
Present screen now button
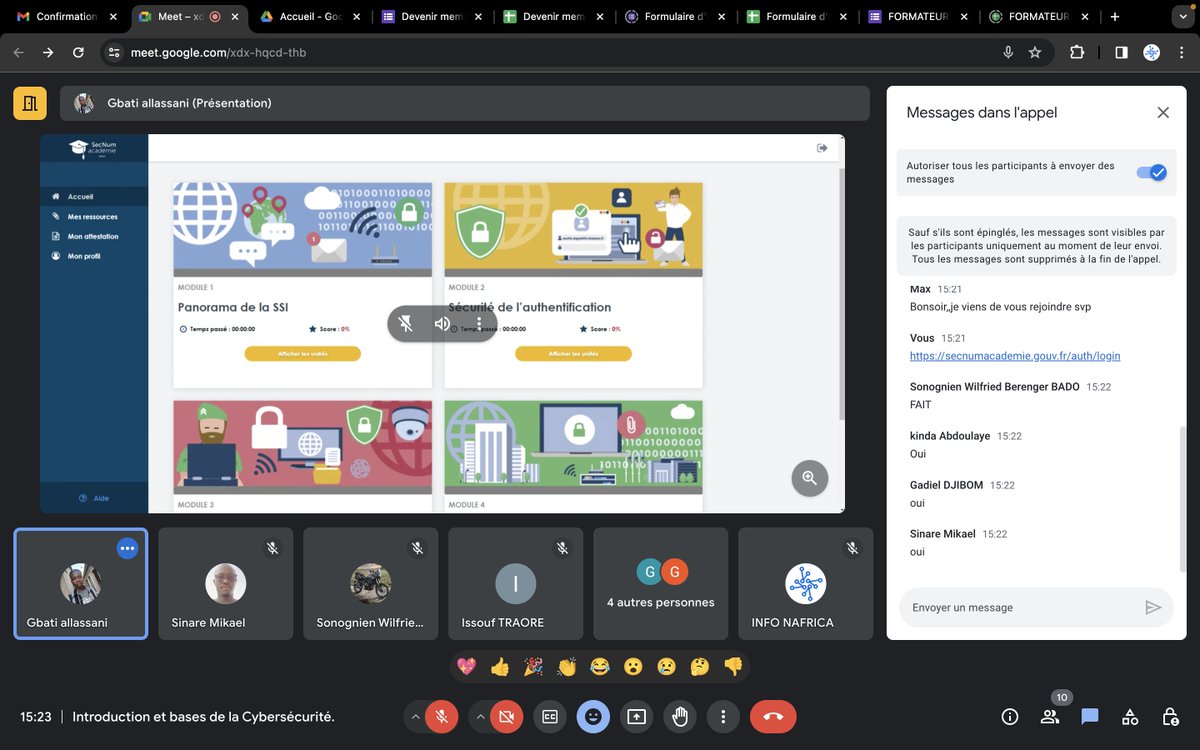tap(636, 716)
